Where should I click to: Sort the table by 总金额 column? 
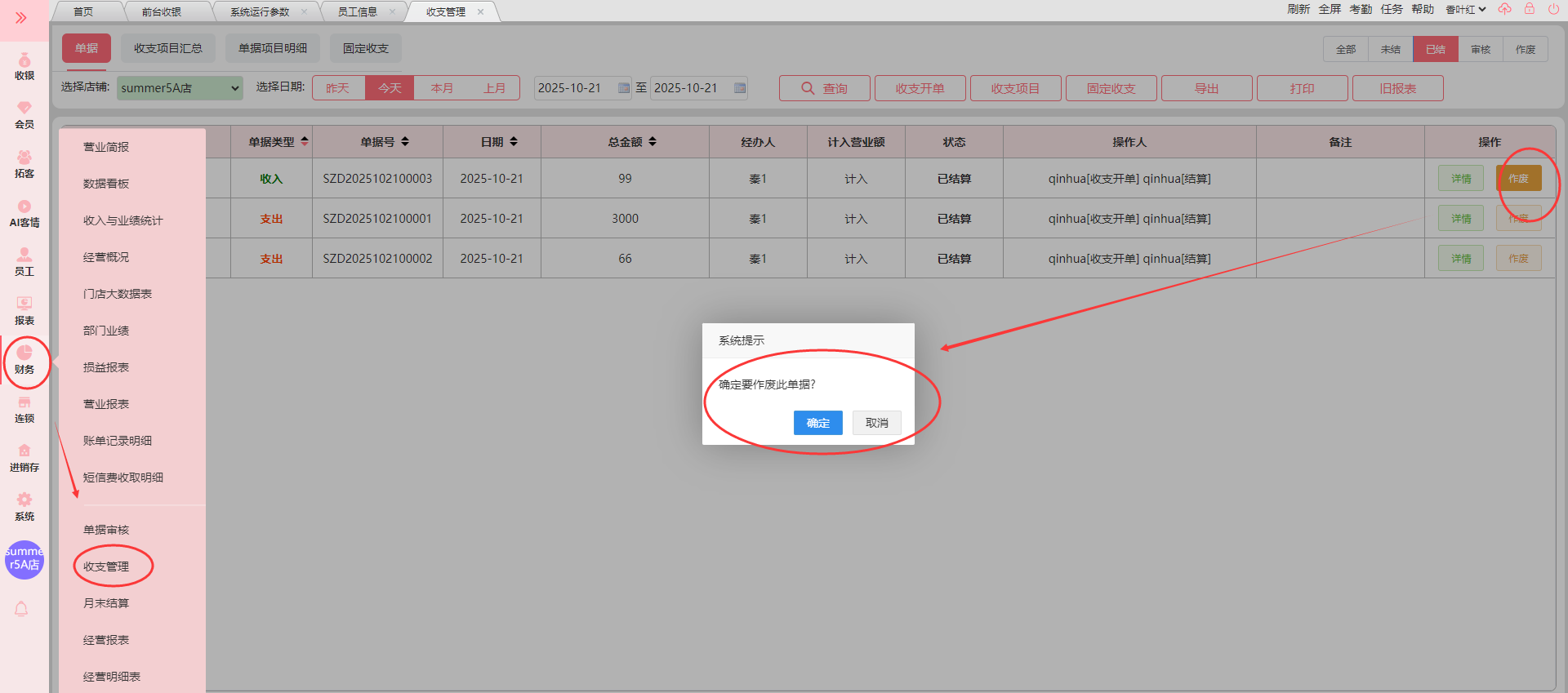(x=652, y=142)
